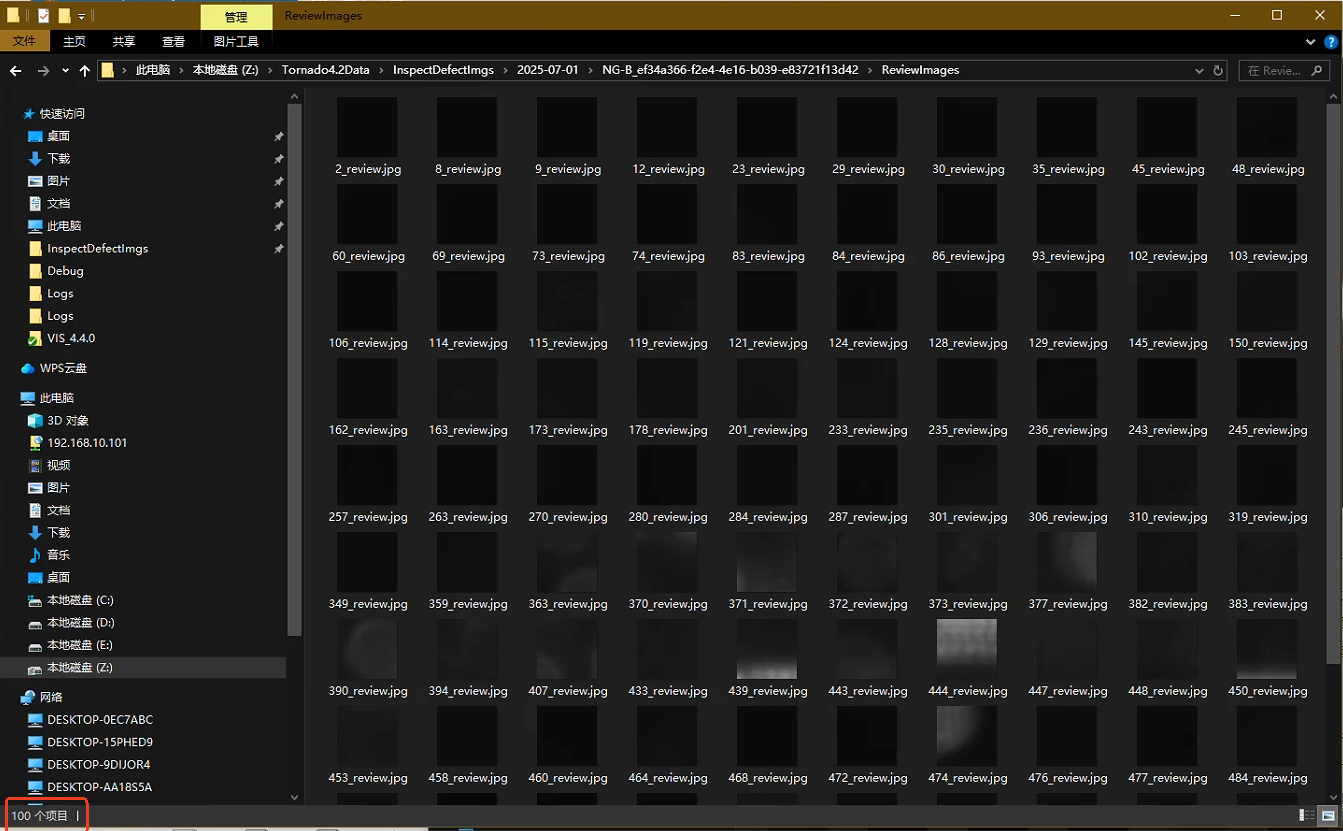Click the Back navigation arrow

point(15,70)
